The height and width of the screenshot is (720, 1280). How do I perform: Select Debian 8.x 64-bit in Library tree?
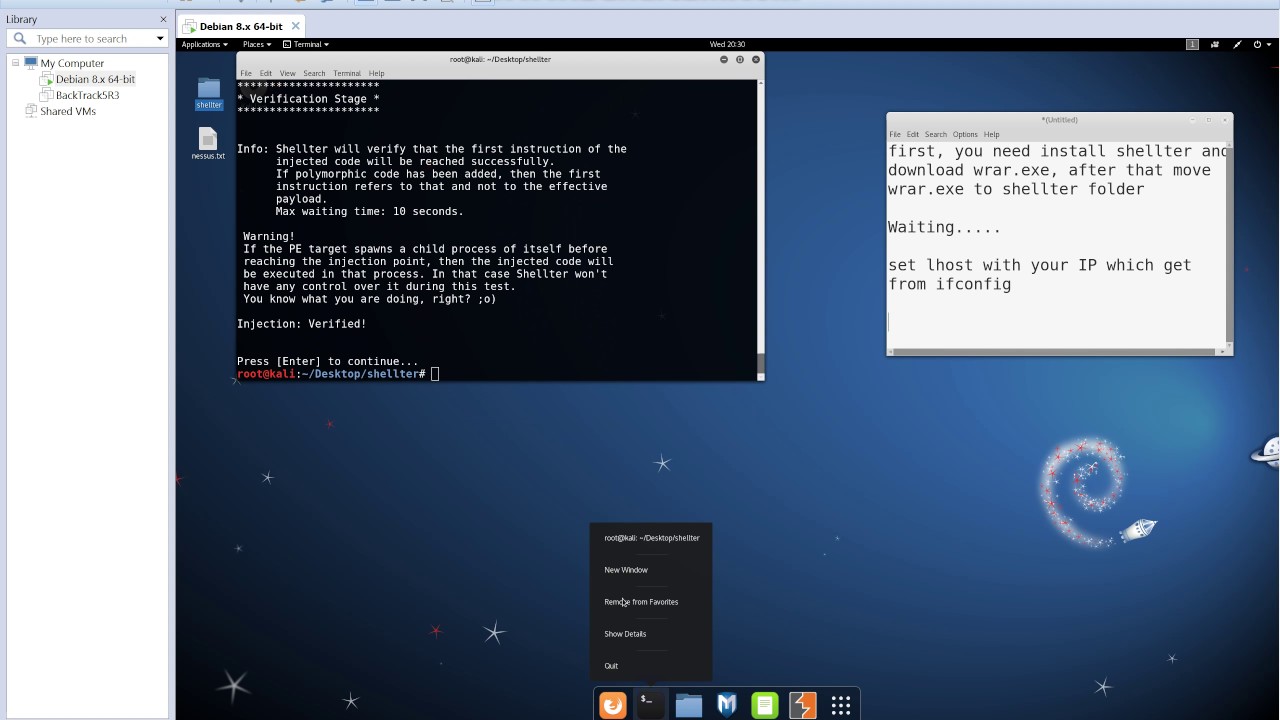point(95,79)
